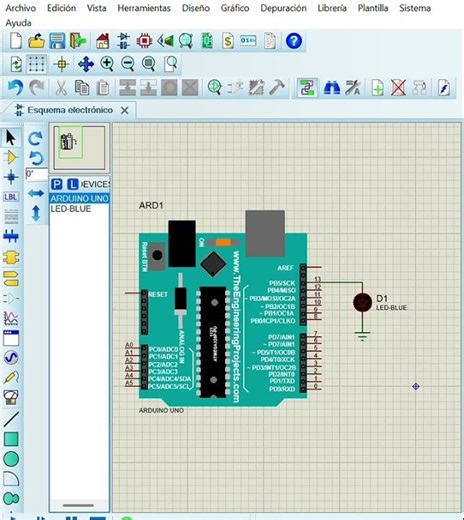Click the Redo arrow icon

(36, 88)
